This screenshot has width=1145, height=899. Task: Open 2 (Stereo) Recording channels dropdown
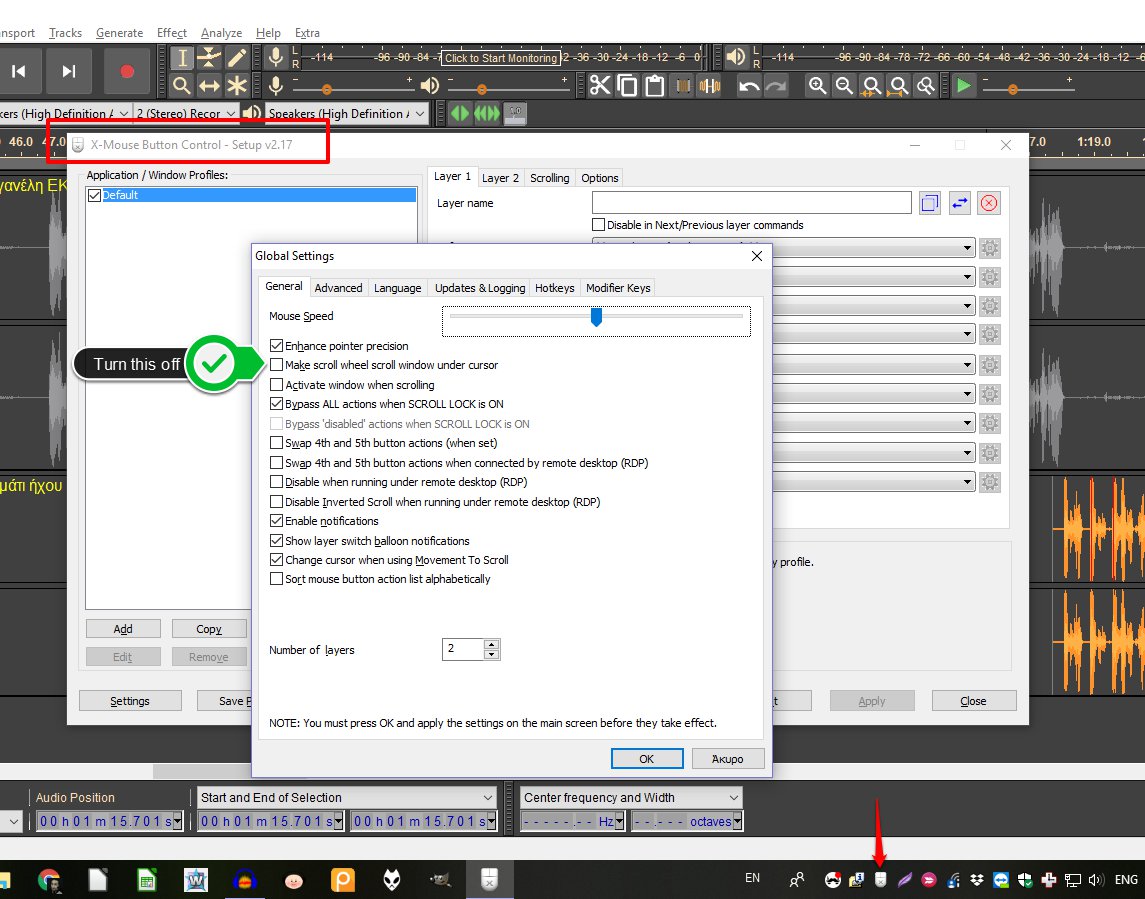coord(186,113)
